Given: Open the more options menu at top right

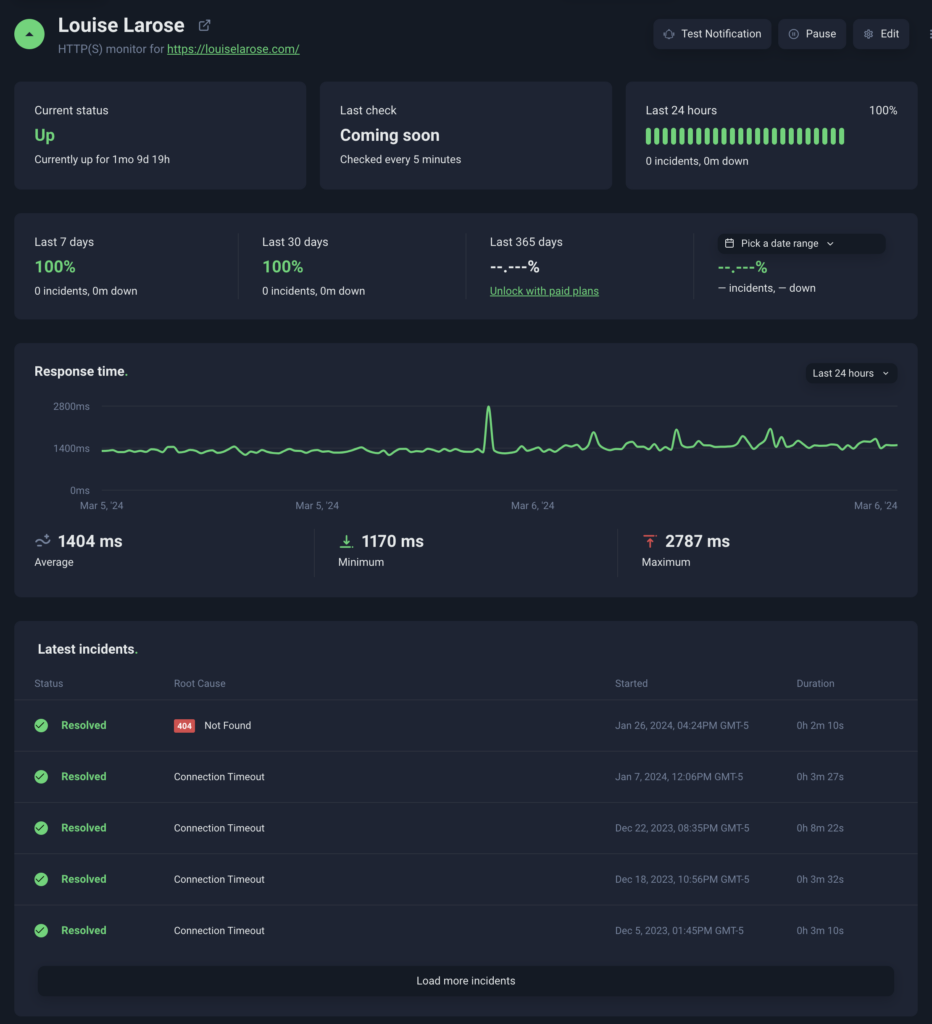Looking at the screenshot, I should point(929,34).
